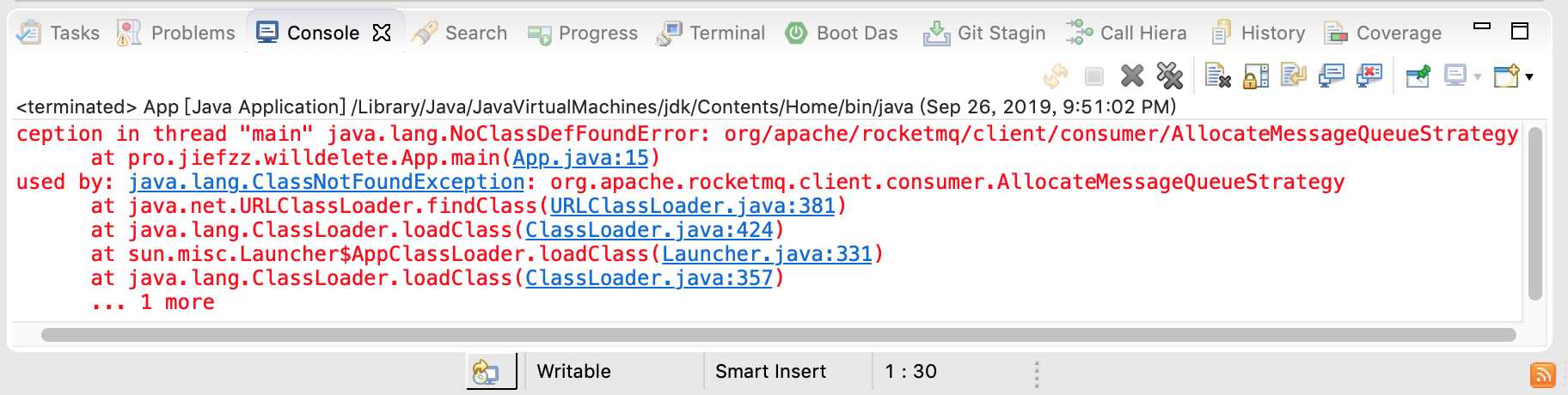Click the horizontal console scrollbar
The height and width of the screenshot is (395, 1568).
coord(778,335)
